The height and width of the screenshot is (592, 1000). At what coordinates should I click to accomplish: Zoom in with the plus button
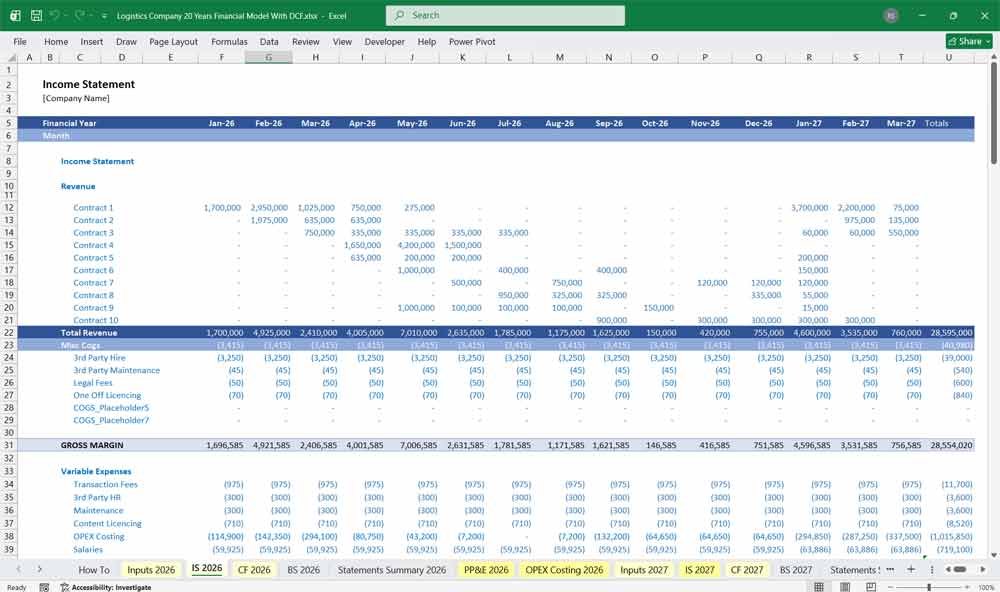969,587
